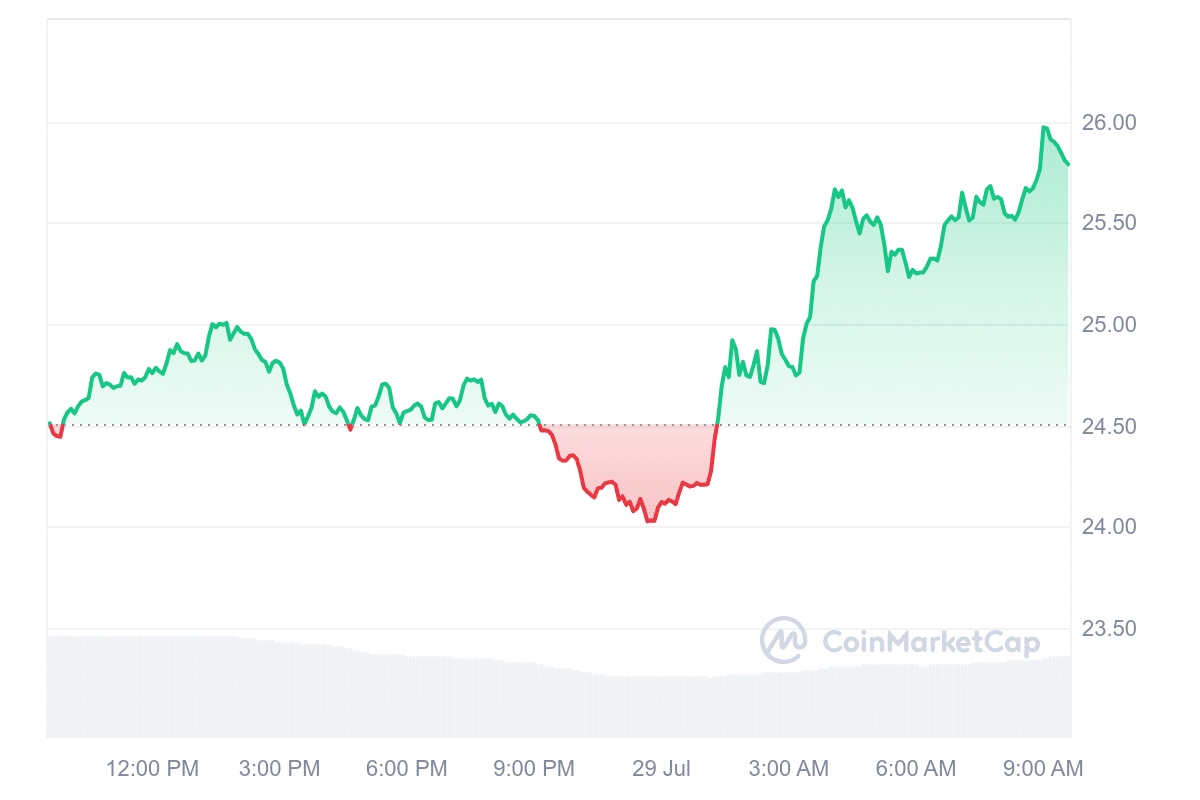Click the 25.50 price axis label
Screen dimensions: 1200x800
[1109, 223]
